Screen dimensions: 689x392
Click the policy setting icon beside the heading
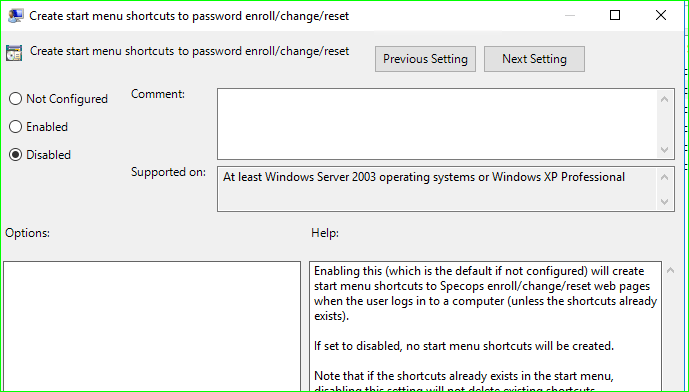click(14, 53)
